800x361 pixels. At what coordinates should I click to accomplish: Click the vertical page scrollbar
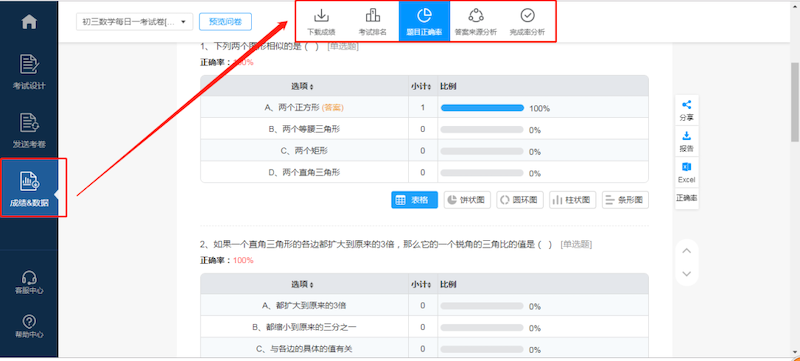click(x=794, y=102)
